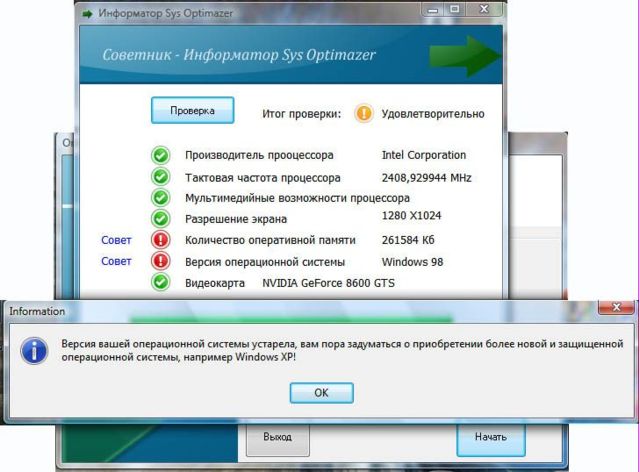Image resolution: width=640 pixels, height=472 pixels.
Task: Click the Начать button
Action: click(491, 438)
